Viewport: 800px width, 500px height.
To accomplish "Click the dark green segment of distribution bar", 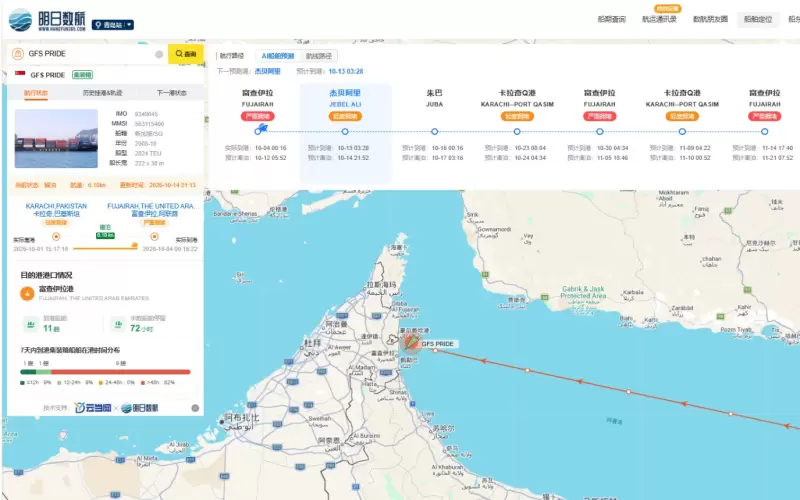I will pos(28,372).
